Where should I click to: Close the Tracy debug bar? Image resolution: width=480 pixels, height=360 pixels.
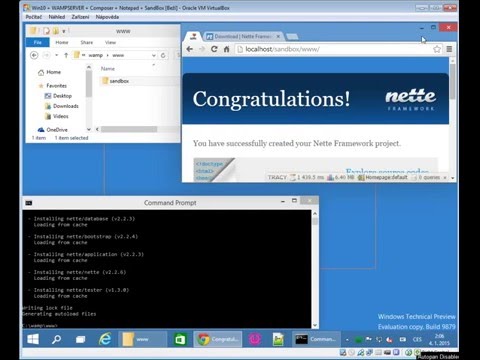(445, 178)
